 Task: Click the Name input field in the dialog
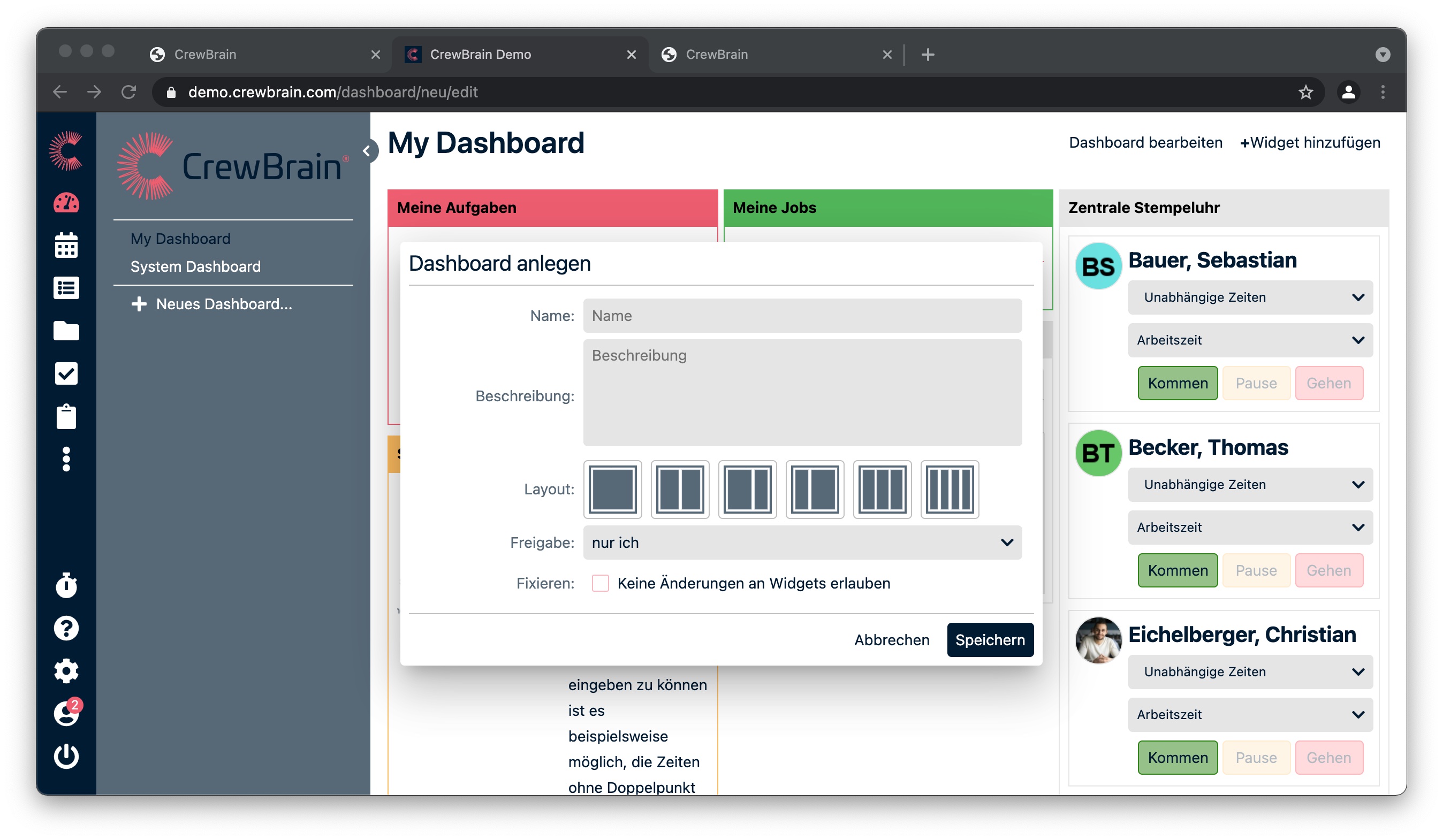click(x=801, y=315)
